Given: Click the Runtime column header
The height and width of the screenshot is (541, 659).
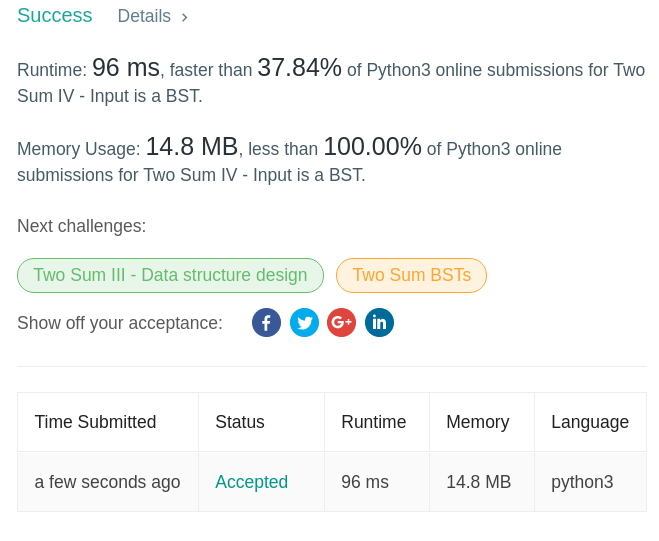Looking at the screenshot, I should click(373, 422).
